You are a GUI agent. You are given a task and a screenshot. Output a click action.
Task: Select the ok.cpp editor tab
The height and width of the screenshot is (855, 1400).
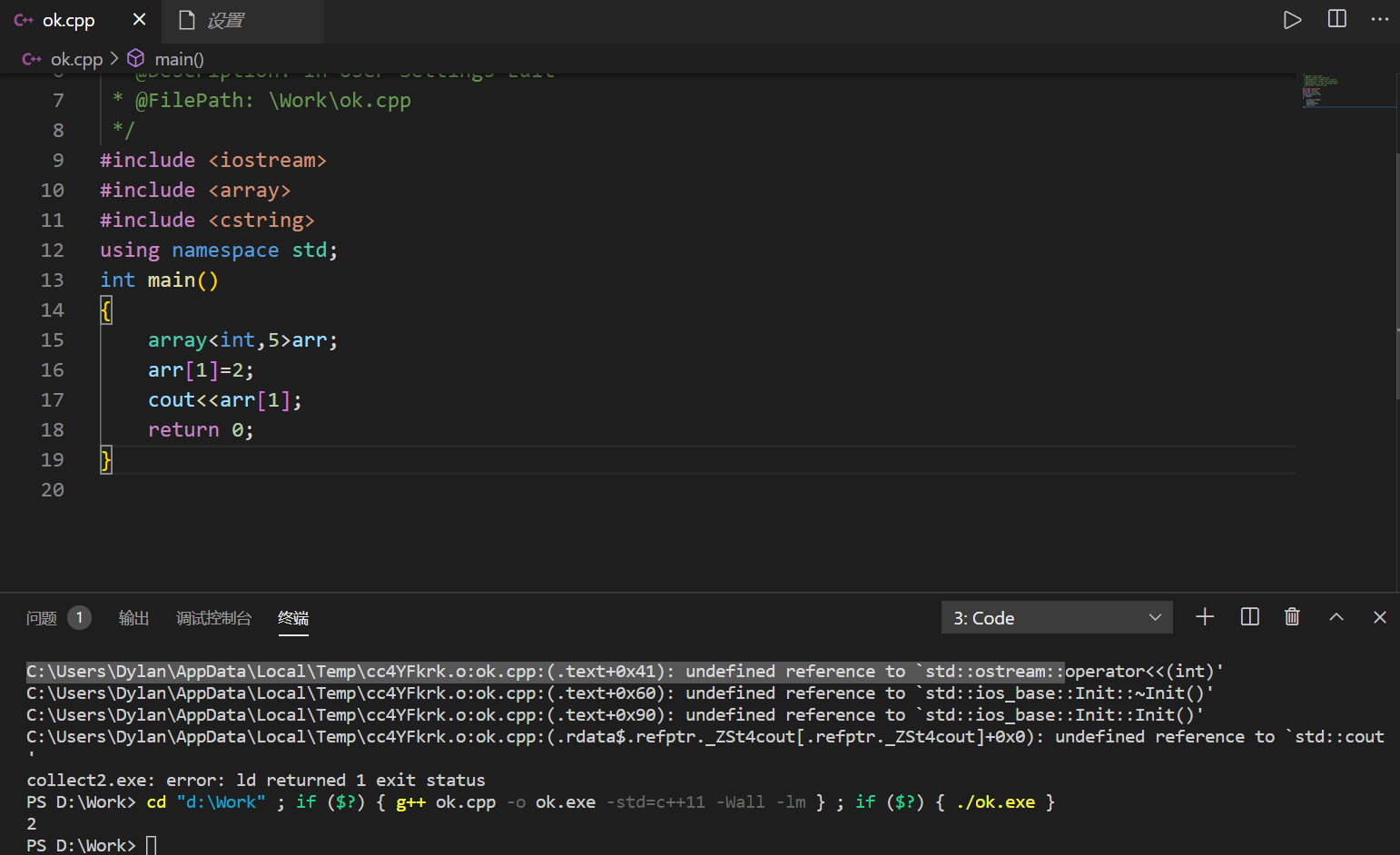(81, 20)
